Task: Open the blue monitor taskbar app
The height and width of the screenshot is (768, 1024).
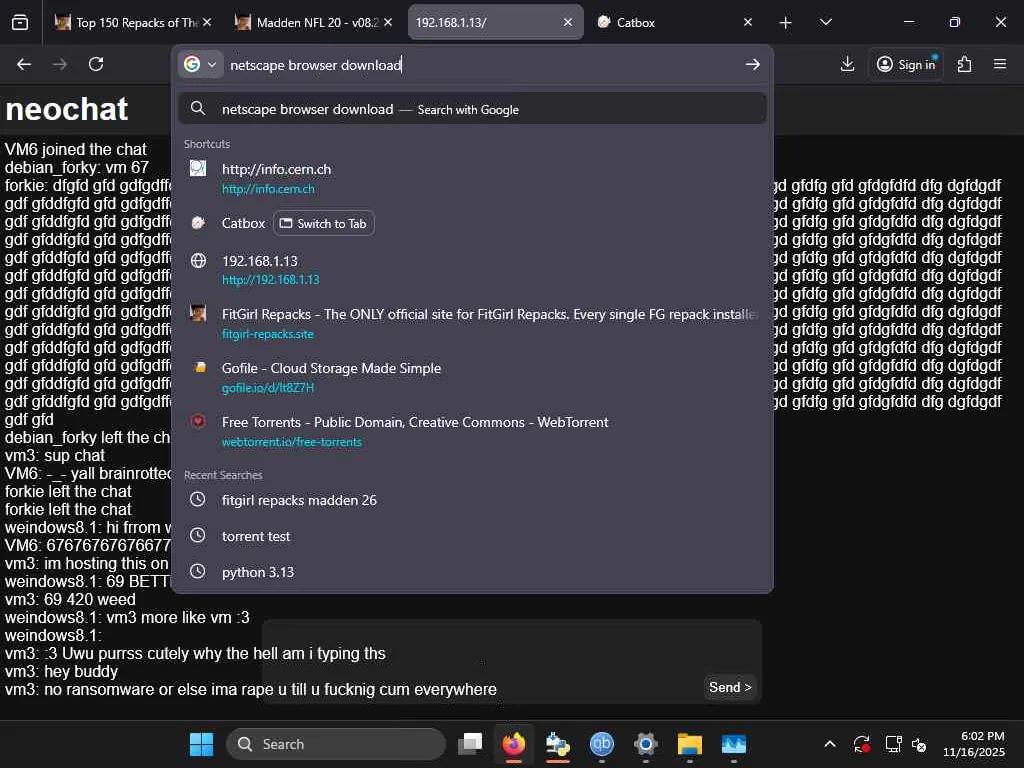Action: (733, 744)
